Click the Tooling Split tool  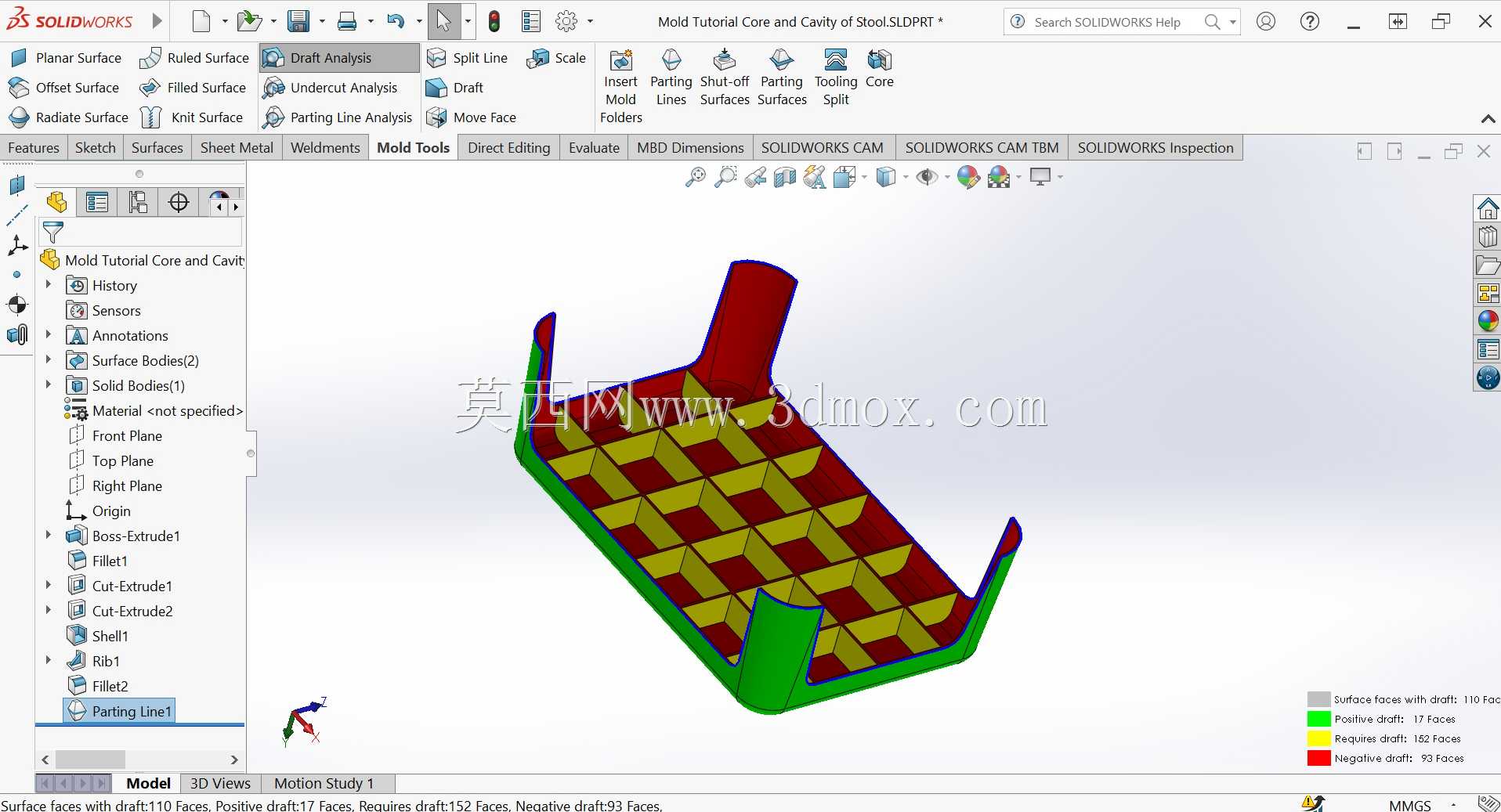pos(836,78)
